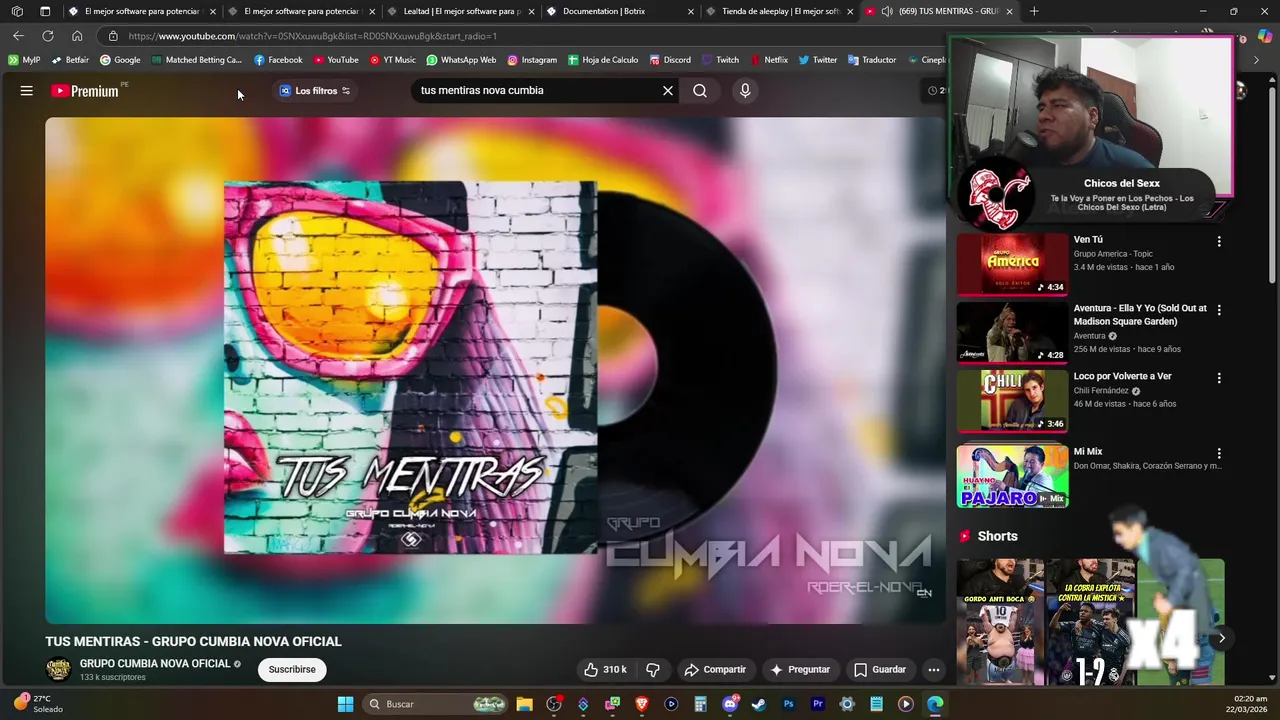Save video with the Guardar button
Viewport: 1280px width, 720px height.
[x=880, y=670]
